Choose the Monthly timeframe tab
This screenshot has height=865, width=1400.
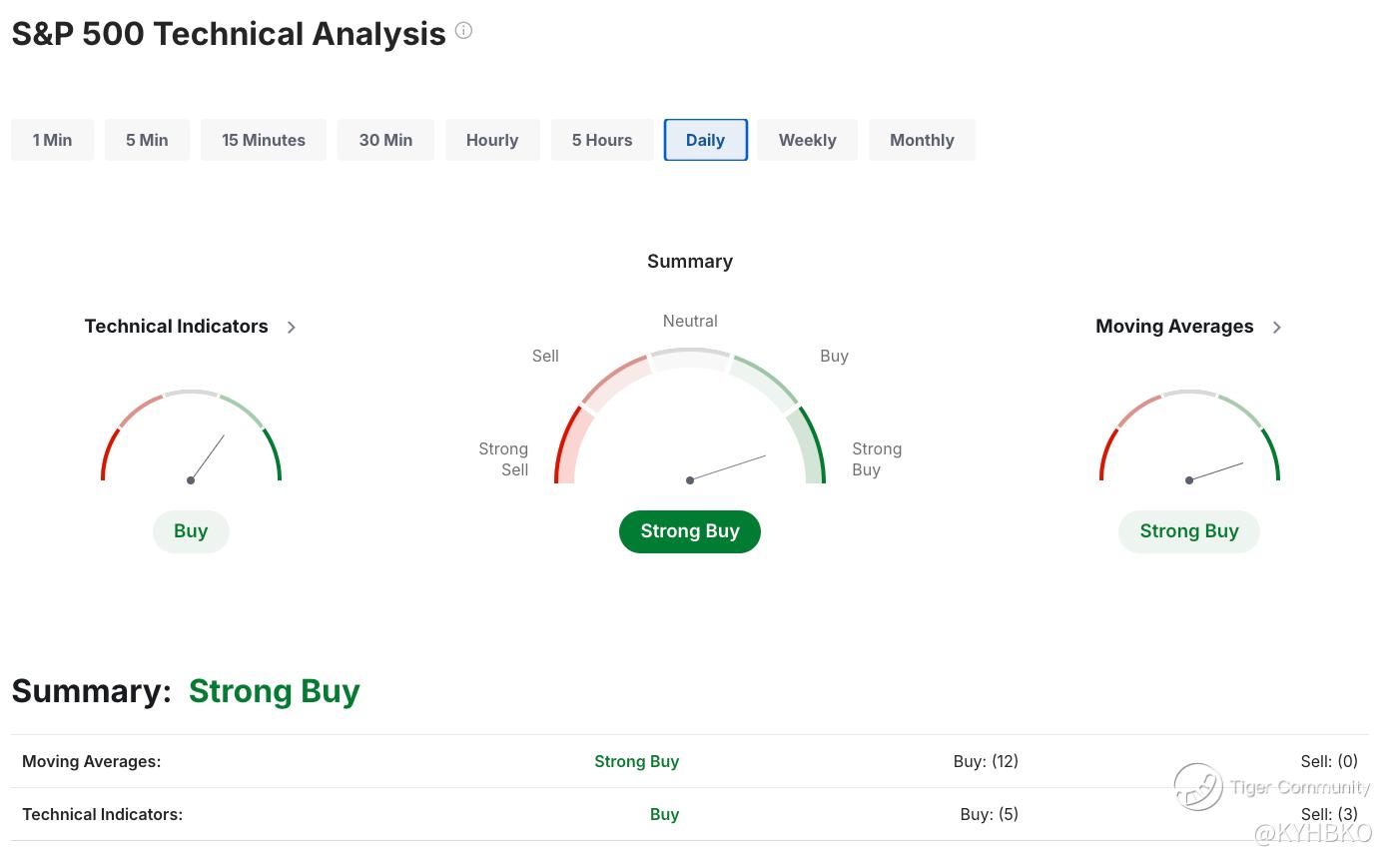922,140
